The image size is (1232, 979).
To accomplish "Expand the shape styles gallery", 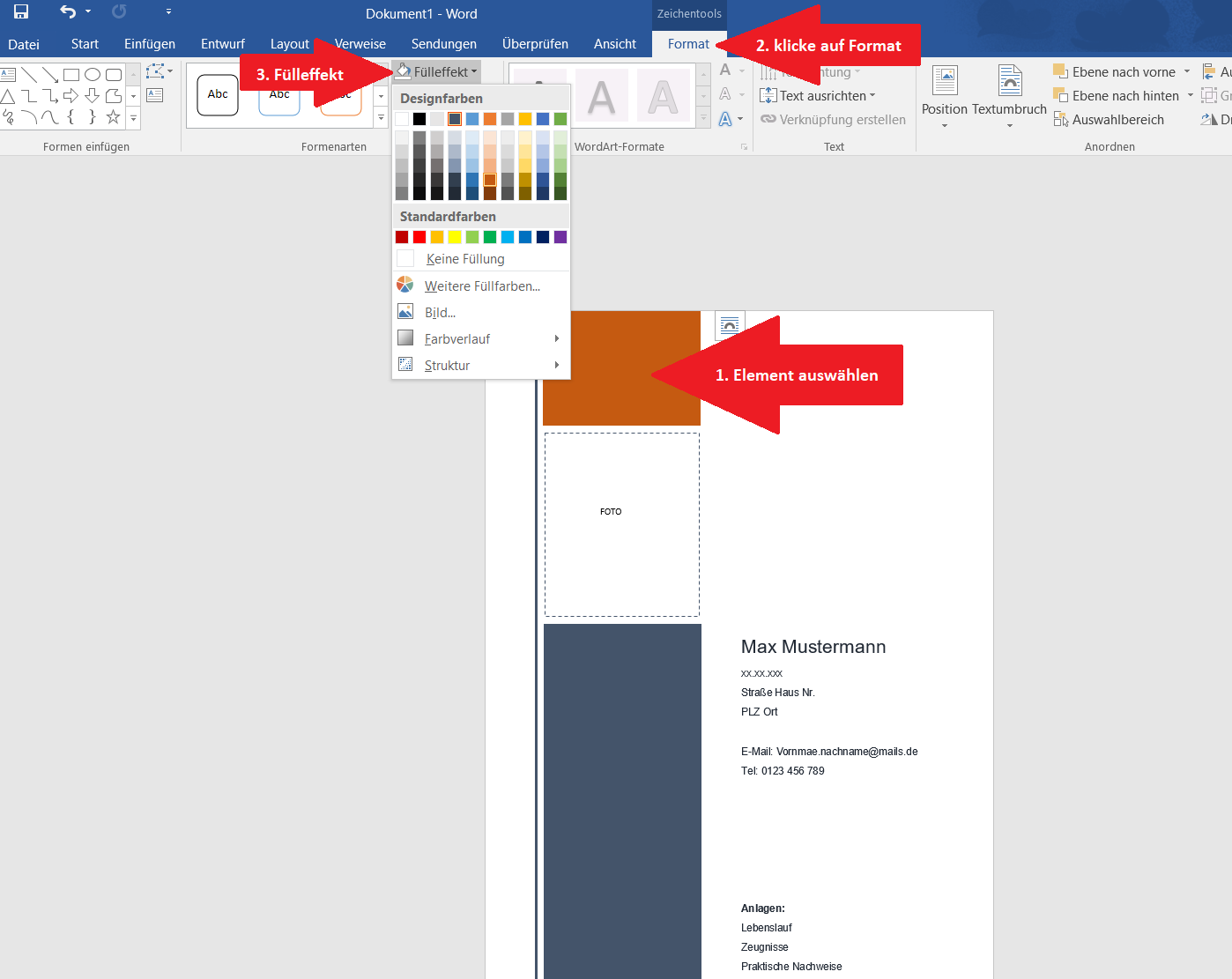I will click(381, 118).
